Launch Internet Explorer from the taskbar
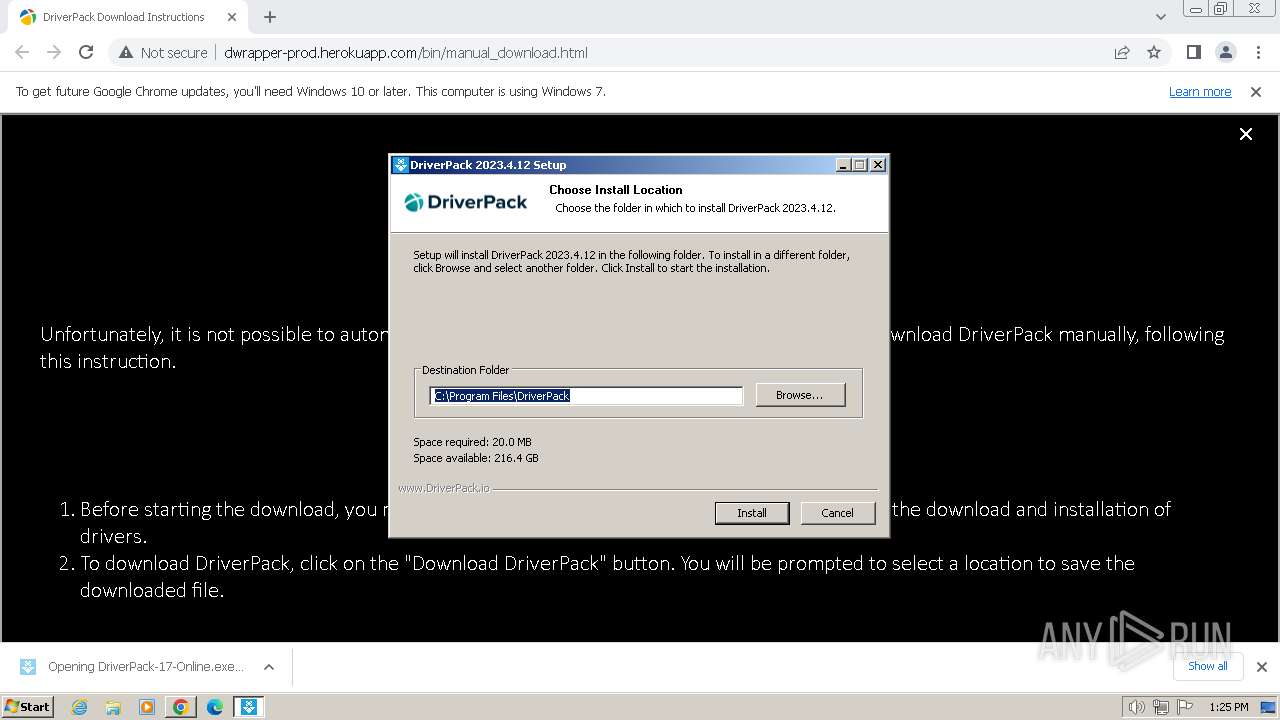The width and height of the screenshot is (1280, 720). click(x=80, y=707)
